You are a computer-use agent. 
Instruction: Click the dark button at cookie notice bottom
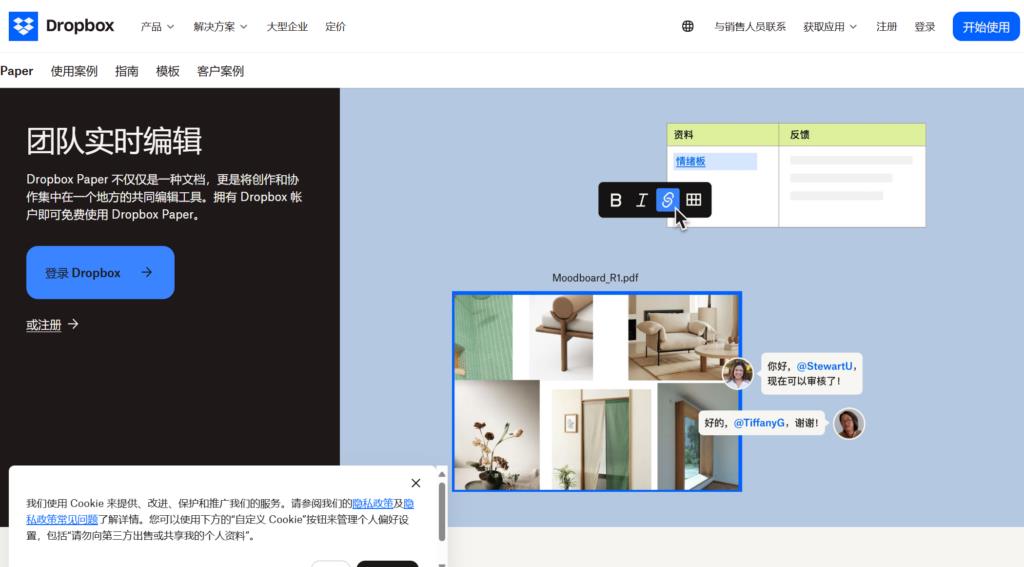point(387,563)
